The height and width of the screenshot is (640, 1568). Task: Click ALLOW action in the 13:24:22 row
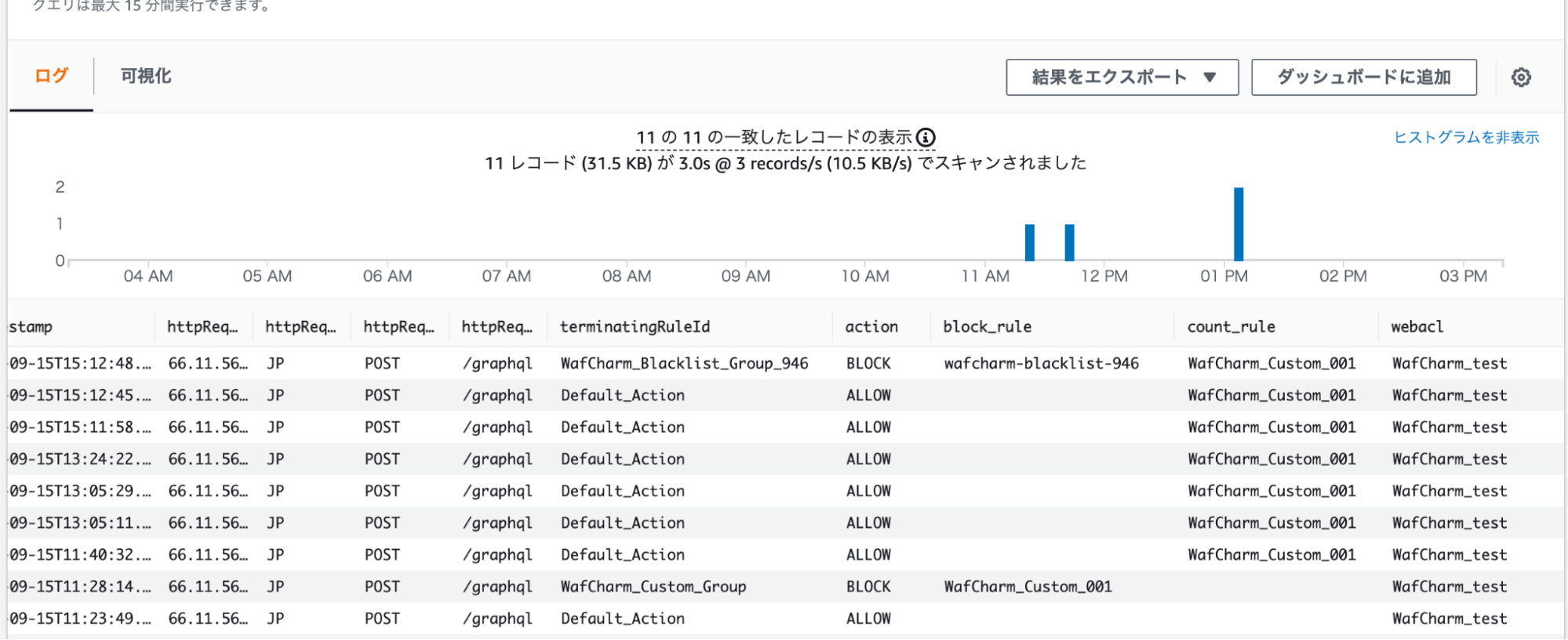click(868, 459)
